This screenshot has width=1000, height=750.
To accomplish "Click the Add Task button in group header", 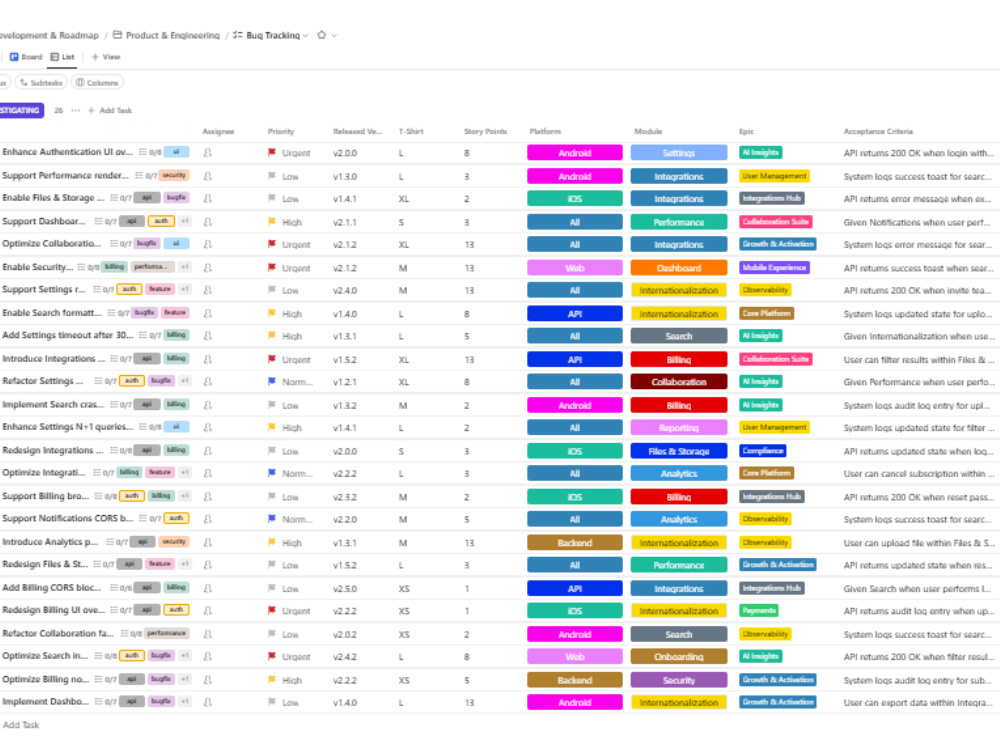I will pos(110,110).
